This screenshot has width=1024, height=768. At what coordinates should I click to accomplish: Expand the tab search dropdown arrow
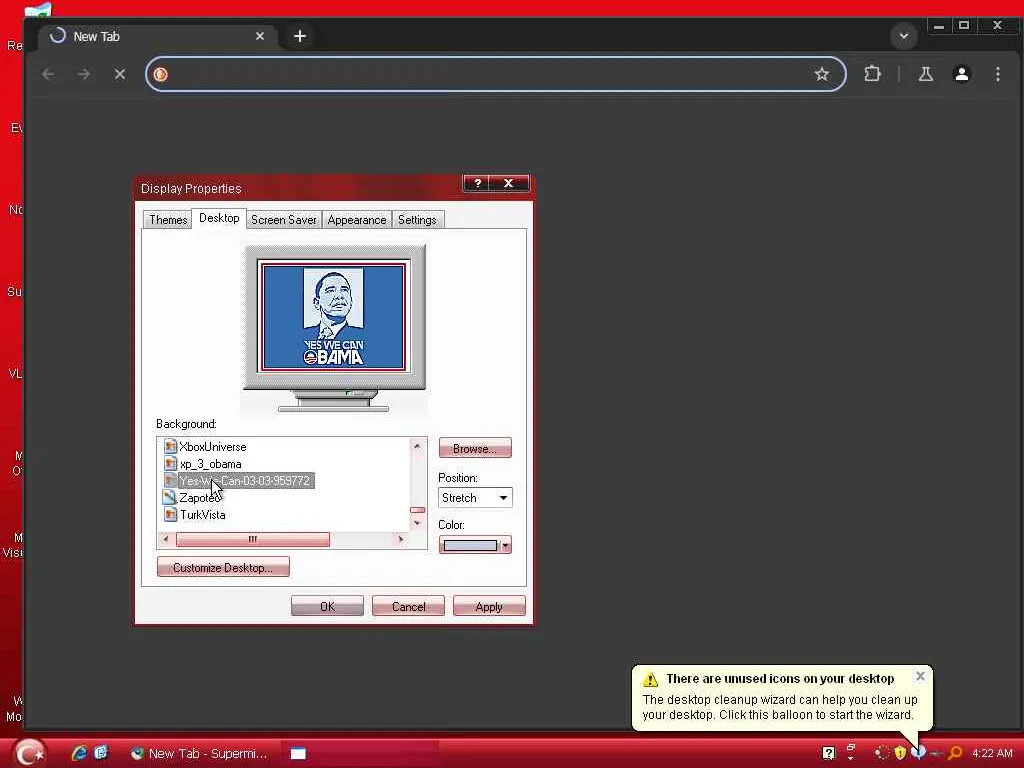[904, 36]
